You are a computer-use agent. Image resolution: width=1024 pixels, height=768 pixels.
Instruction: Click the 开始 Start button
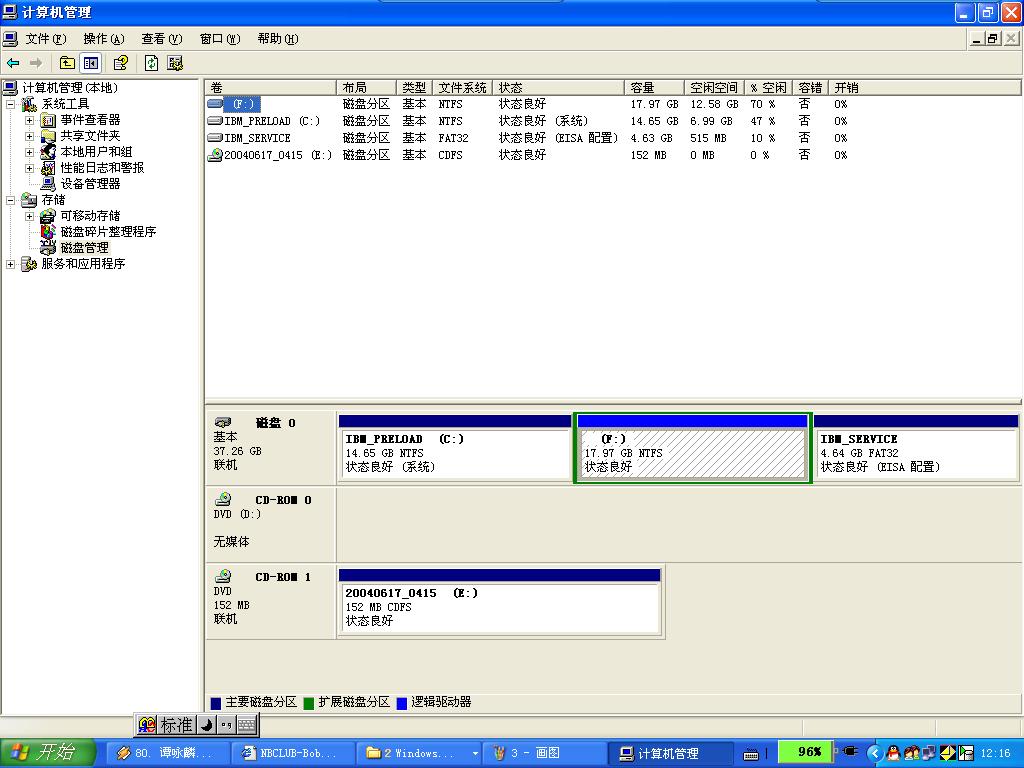(48, 753)
